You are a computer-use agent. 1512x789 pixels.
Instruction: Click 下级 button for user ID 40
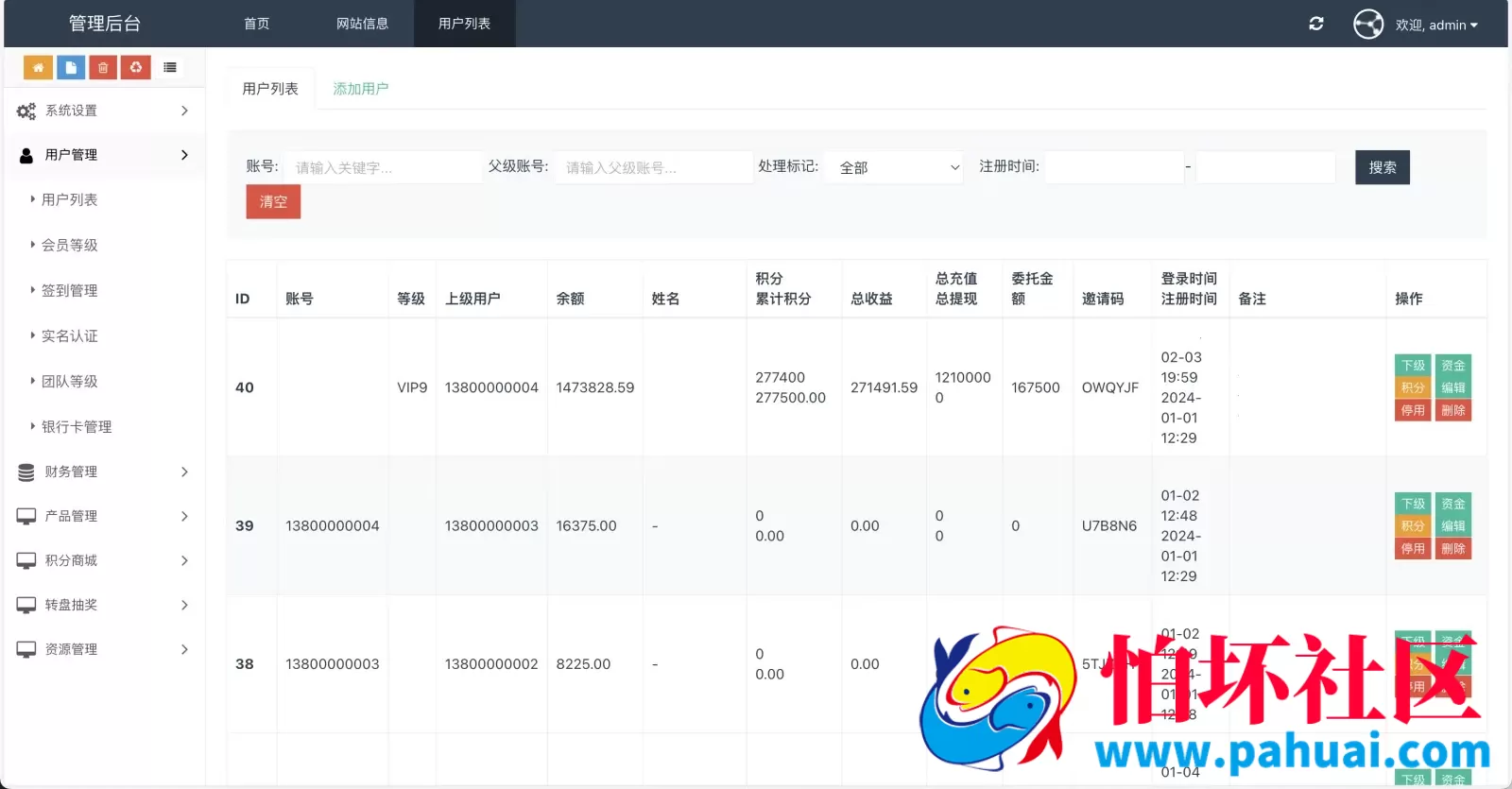[x=1414, y=366]
